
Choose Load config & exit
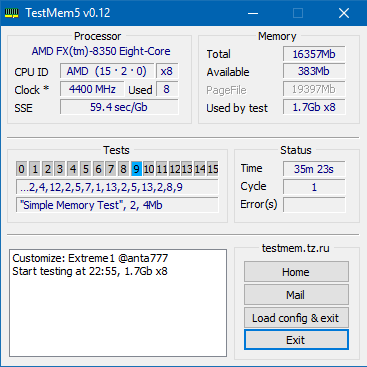coord(296,318)
